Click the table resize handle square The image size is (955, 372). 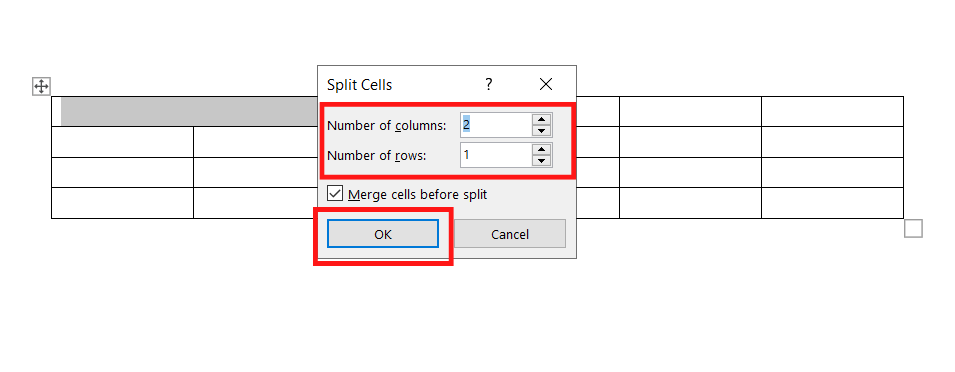(913, 229)
